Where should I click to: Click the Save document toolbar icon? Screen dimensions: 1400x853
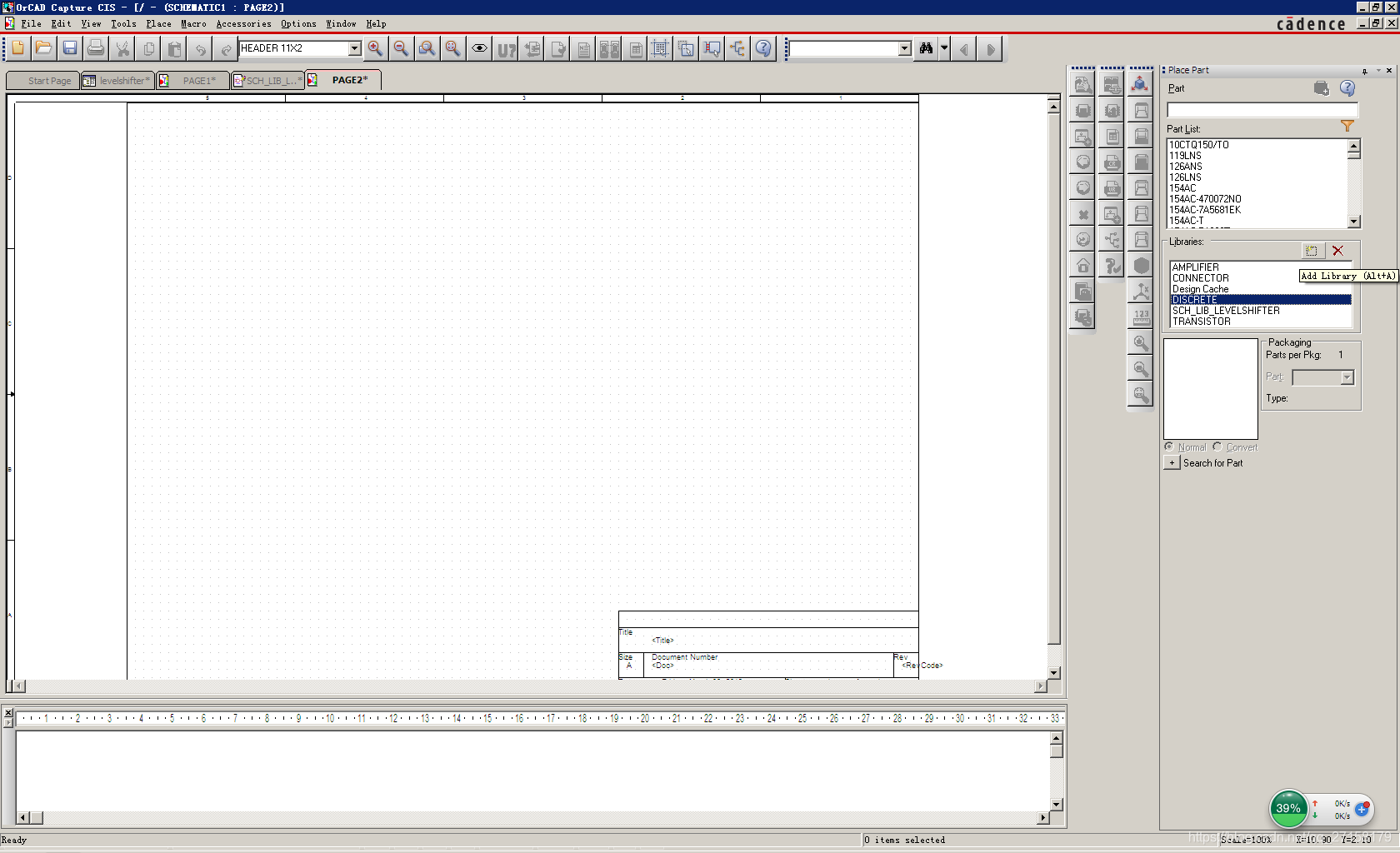70,48
